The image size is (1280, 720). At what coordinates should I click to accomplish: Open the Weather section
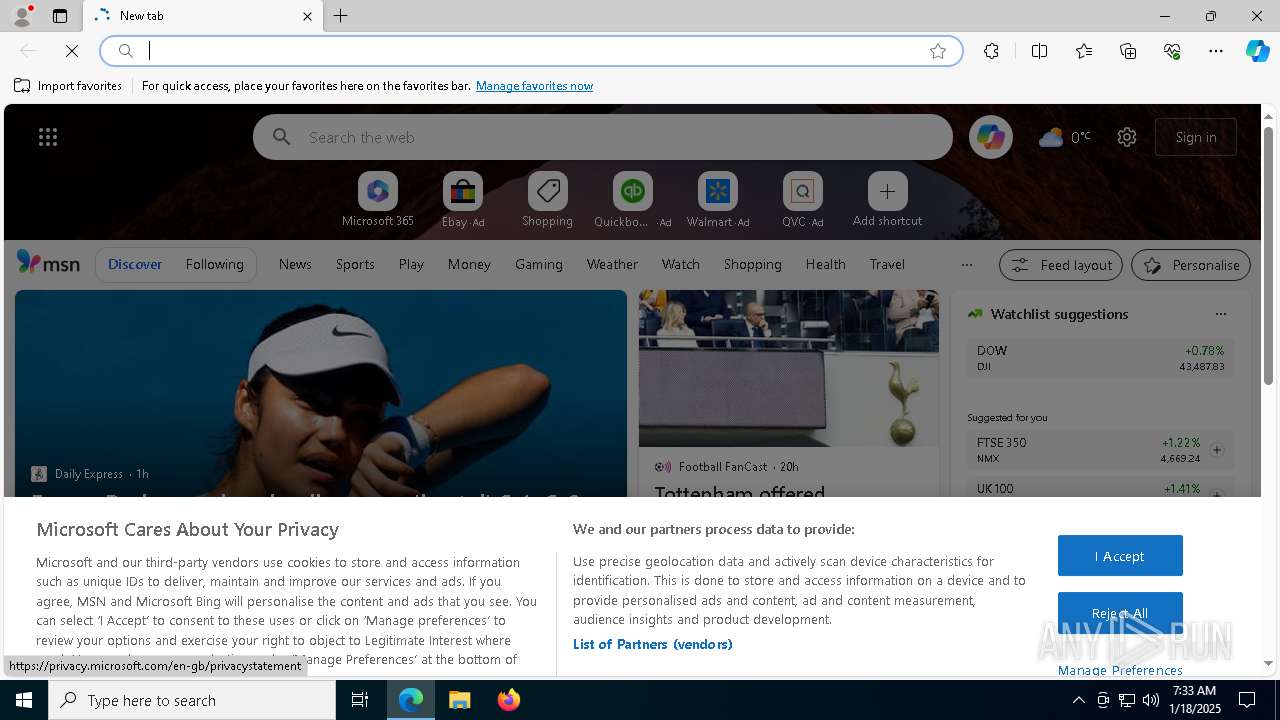(612, 264)
